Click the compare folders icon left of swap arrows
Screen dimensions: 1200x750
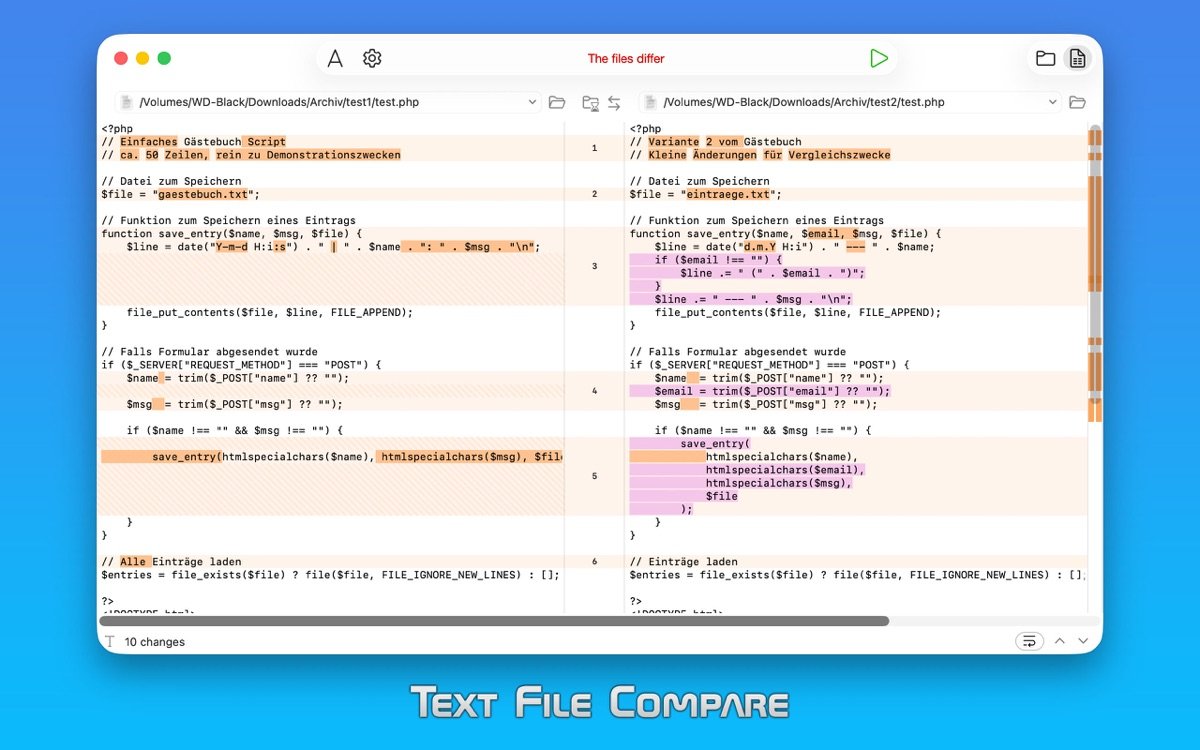click(x=590, y=102)
